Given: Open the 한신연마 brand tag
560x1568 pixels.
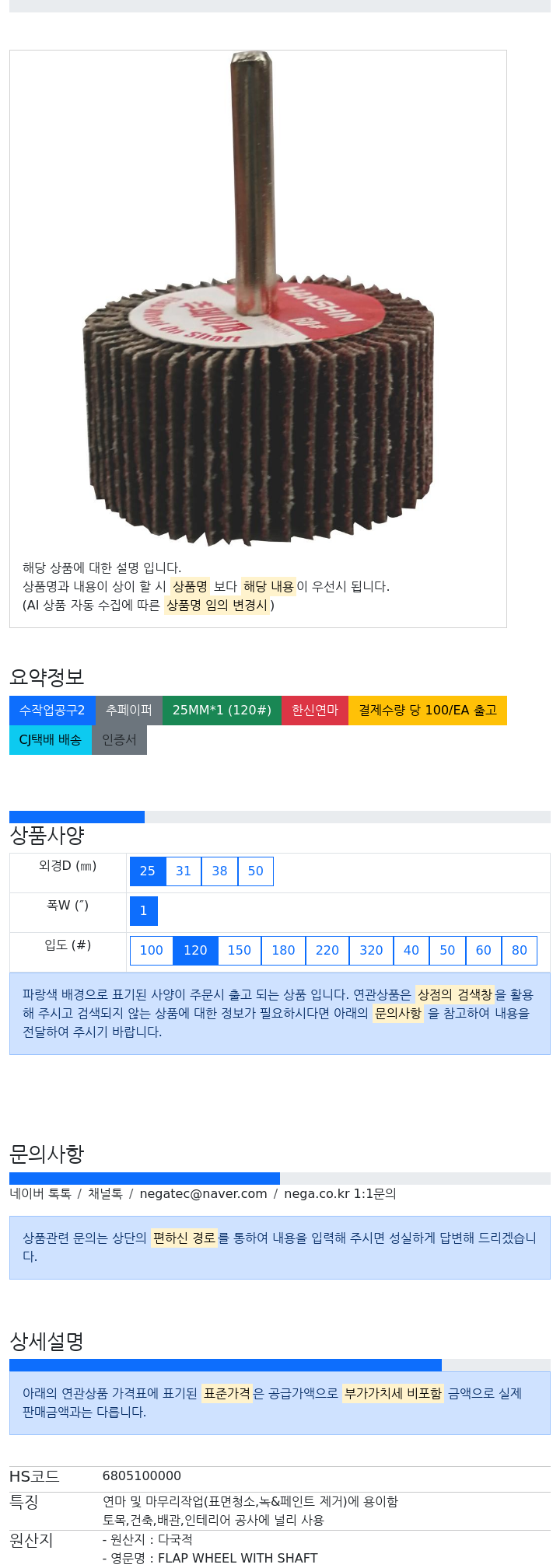Looking at the screenshot, I should [x=315, y=711].
